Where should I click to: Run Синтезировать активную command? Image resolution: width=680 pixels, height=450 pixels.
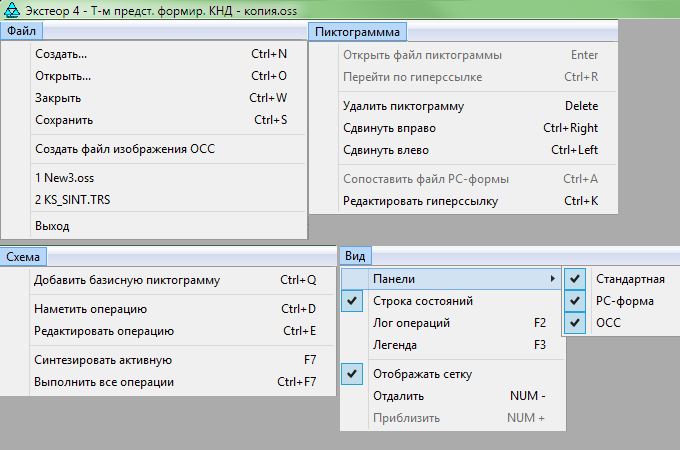pyautogui.click(x=104, y=359)
